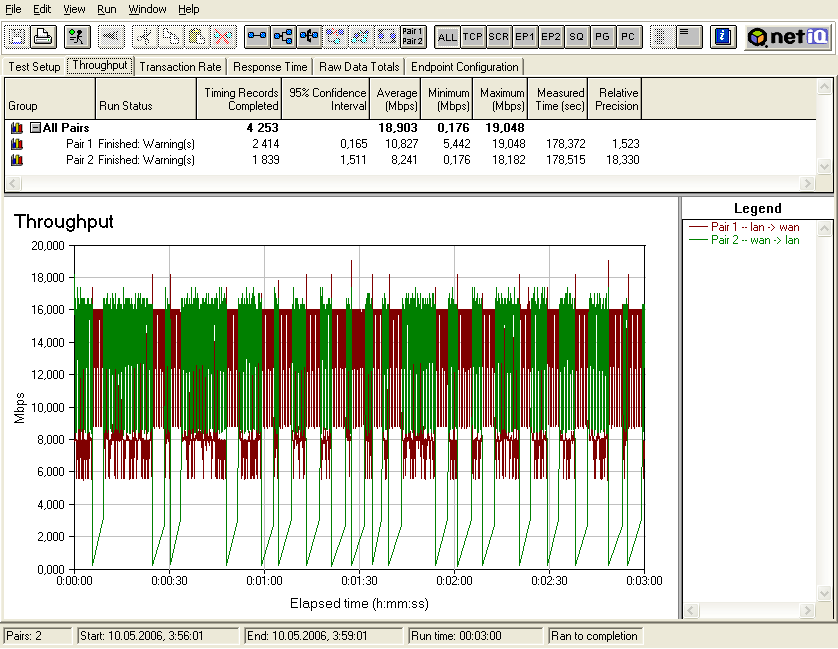This screenshot has height=649, width=838.
Task: Open the blue info help icon
Action: [x=723, y=37]
